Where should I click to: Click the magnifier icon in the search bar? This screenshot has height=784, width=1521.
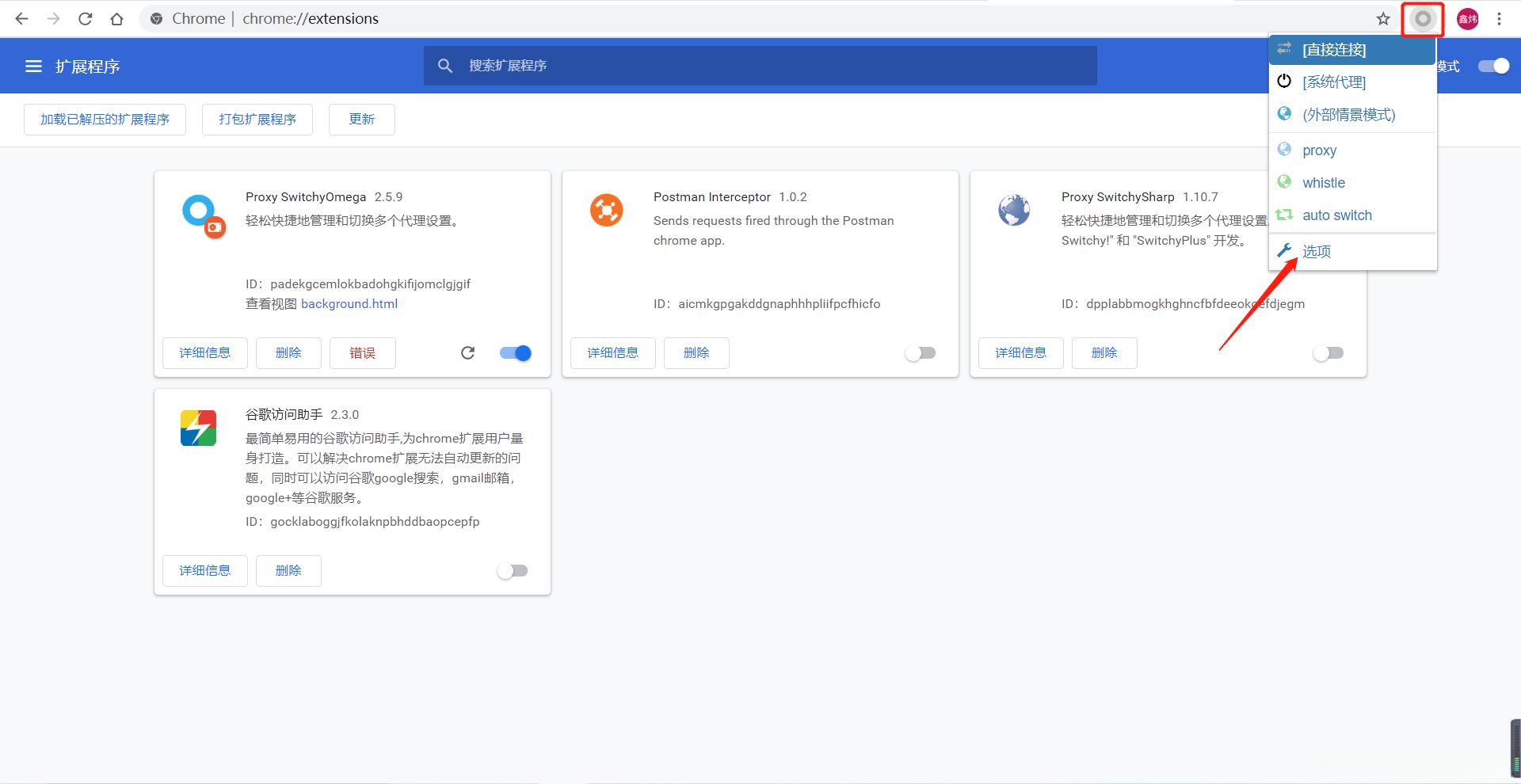[445, 66]
